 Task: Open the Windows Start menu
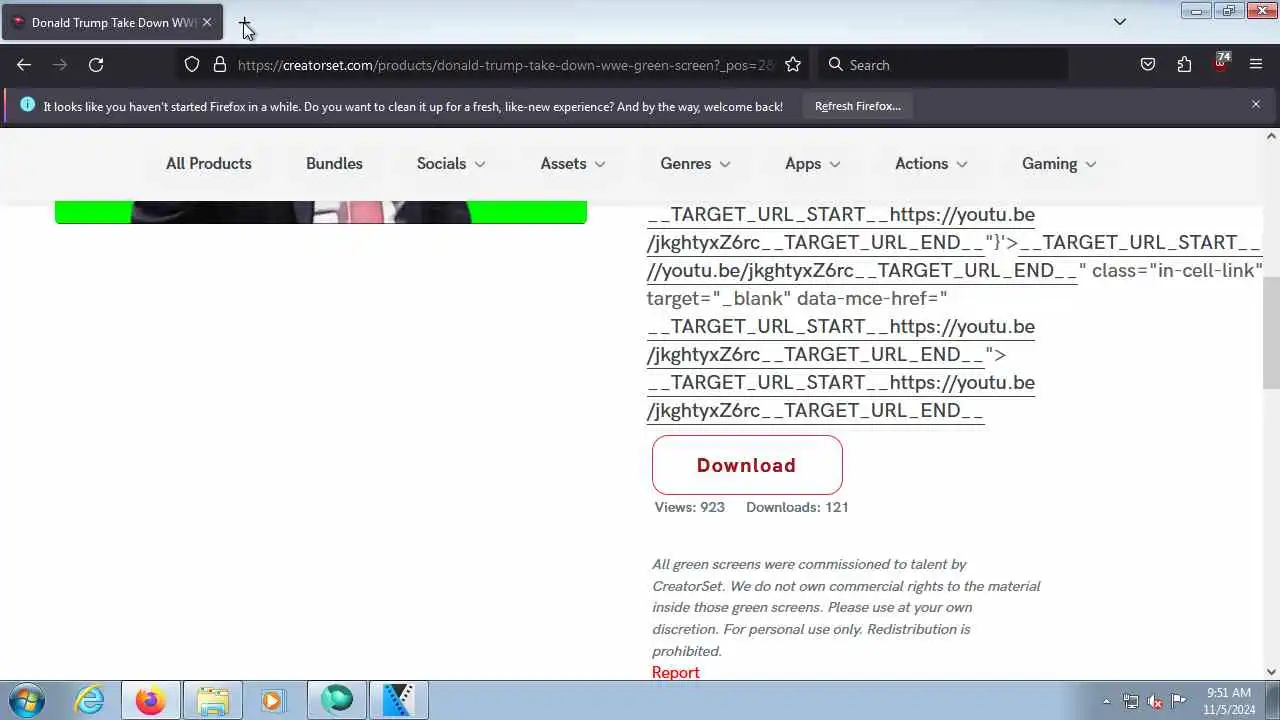click(27, 700)
